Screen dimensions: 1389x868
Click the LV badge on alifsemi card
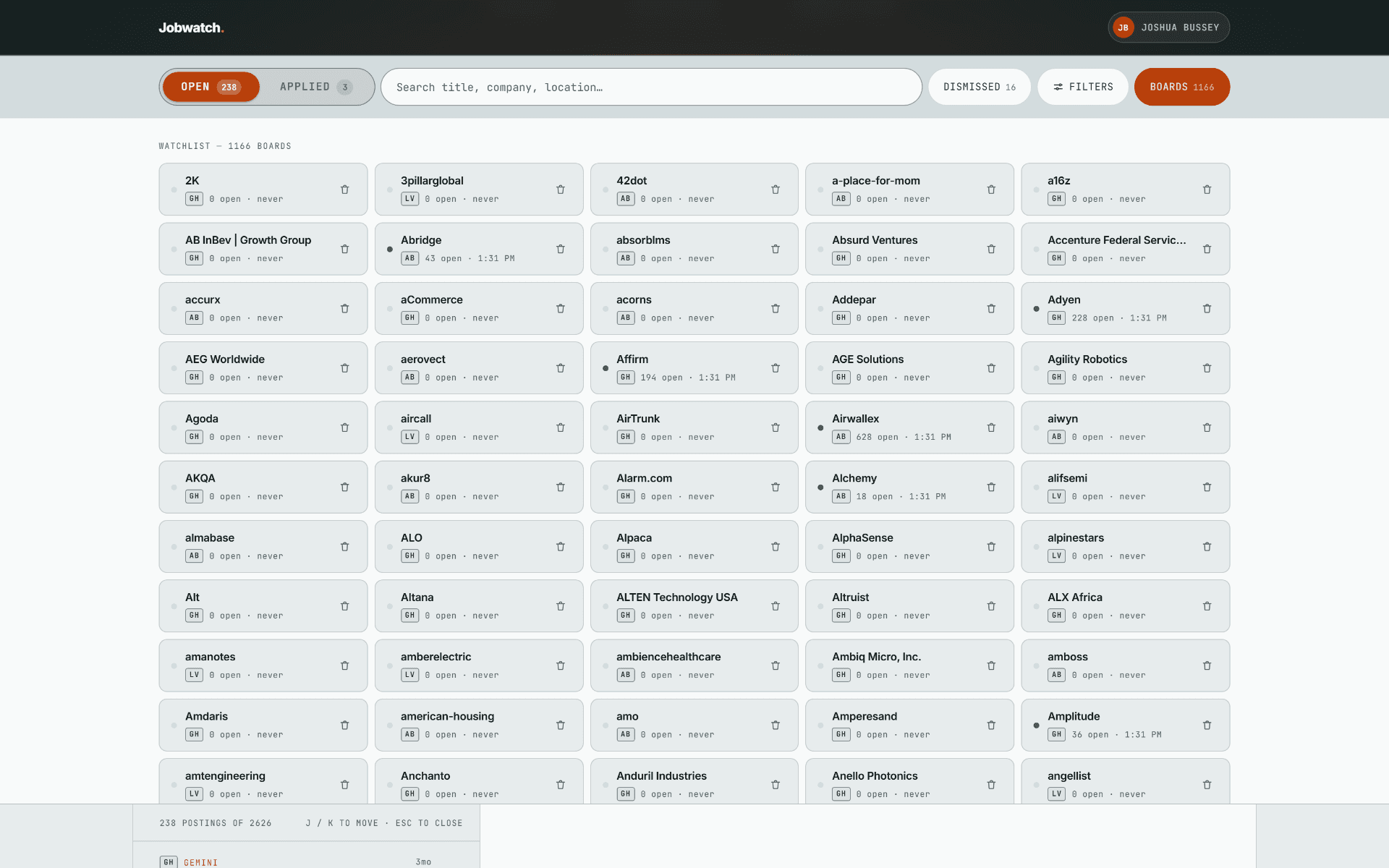[1056, 496]
